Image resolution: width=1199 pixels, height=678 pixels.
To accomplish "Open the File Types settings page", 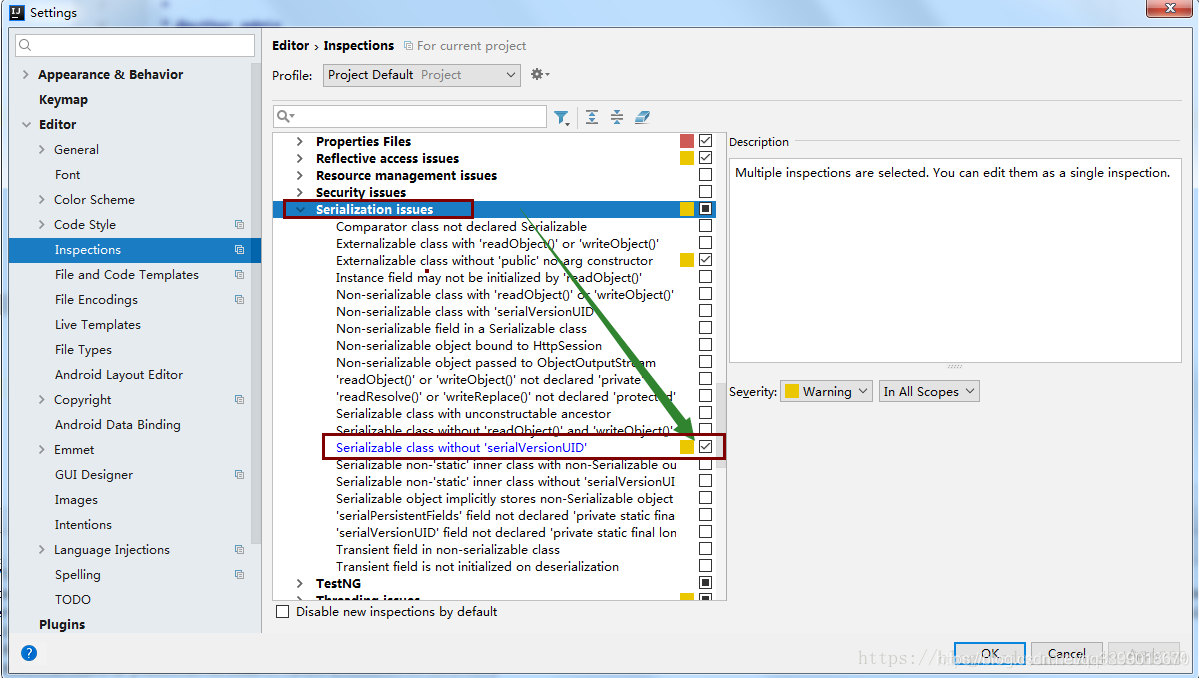I will click(x=83, y=349).
